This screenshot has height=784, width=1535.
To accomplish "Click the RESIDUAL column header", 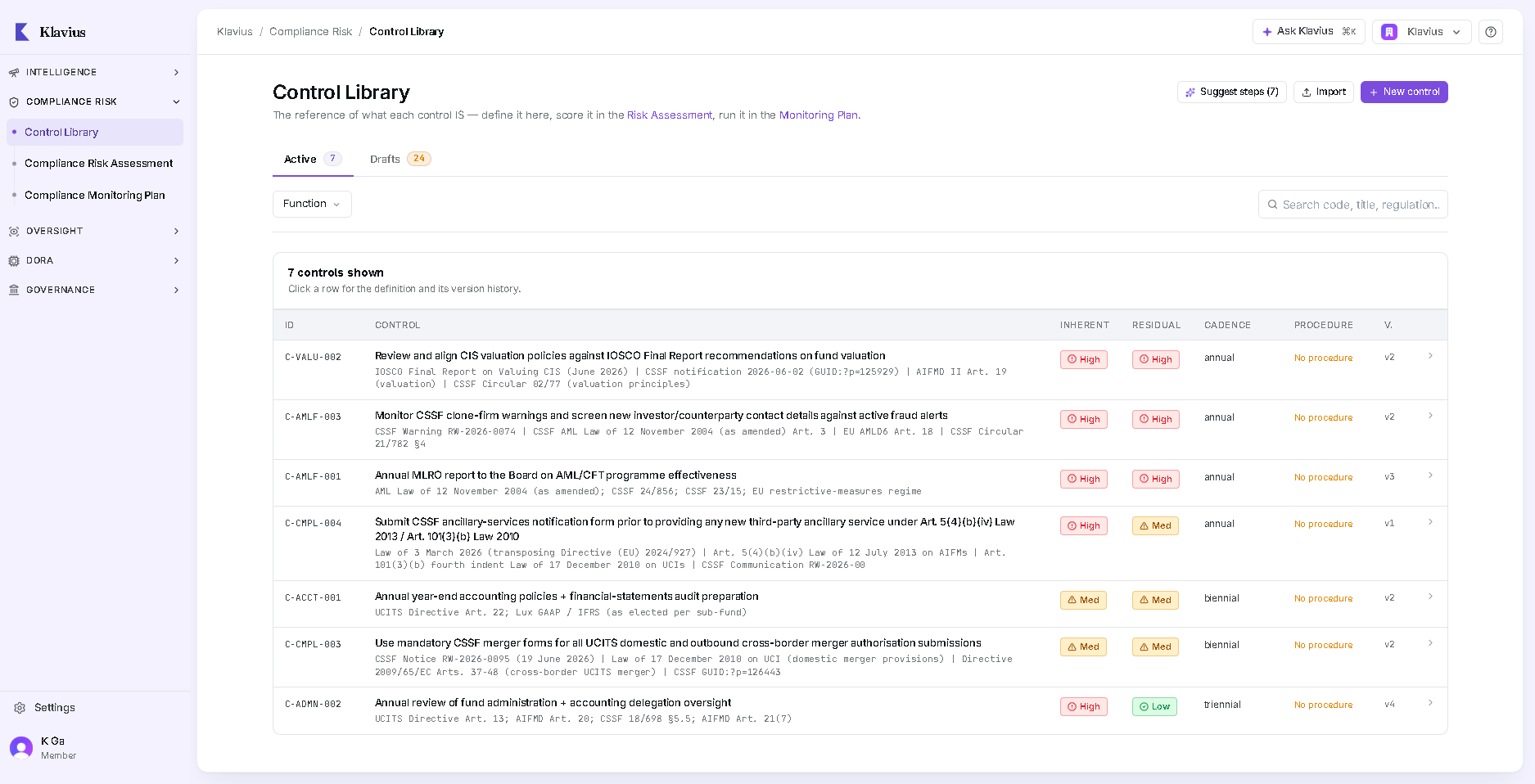I will (x=1156, y=326).
